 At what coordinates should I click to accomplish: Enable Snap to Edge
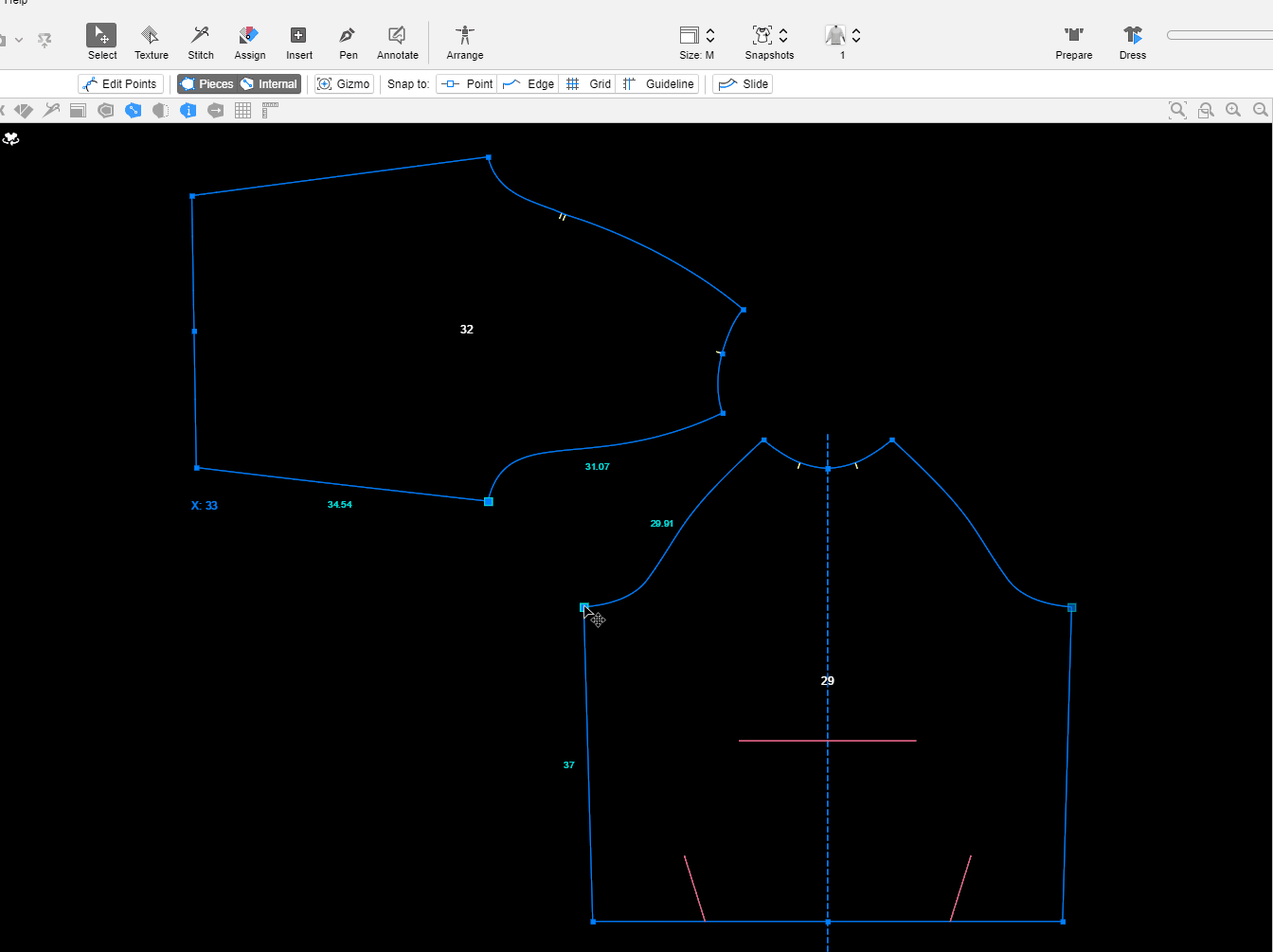529,84
